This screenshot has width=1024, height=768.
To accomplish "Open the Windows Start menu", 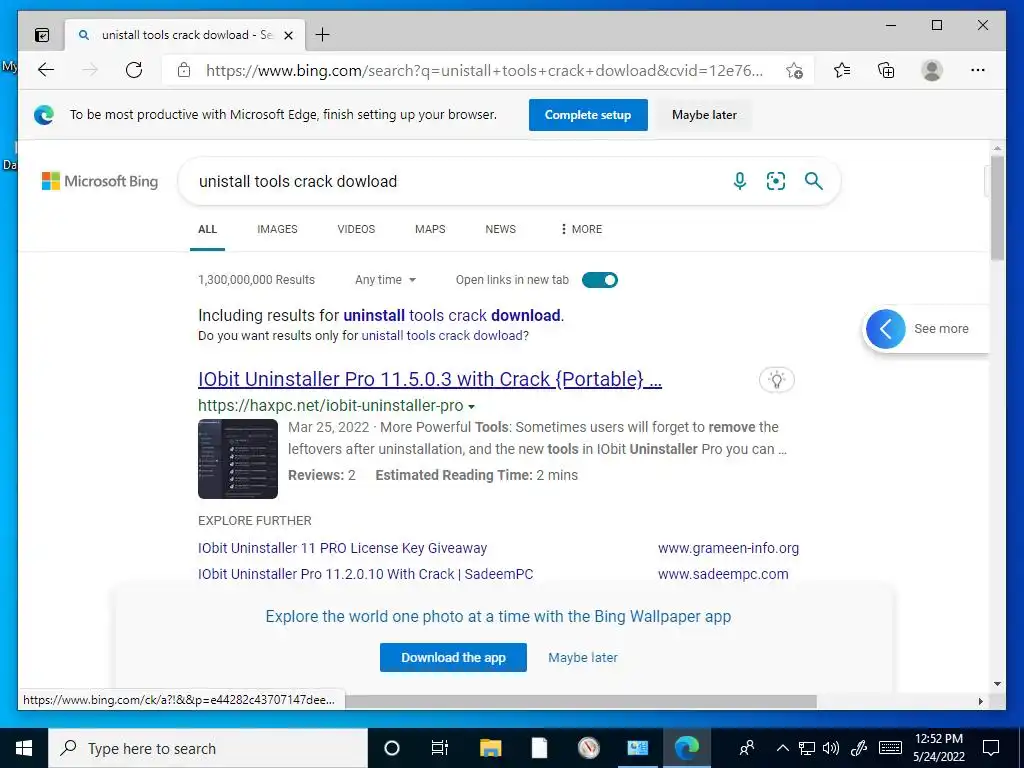I will 24,748.
